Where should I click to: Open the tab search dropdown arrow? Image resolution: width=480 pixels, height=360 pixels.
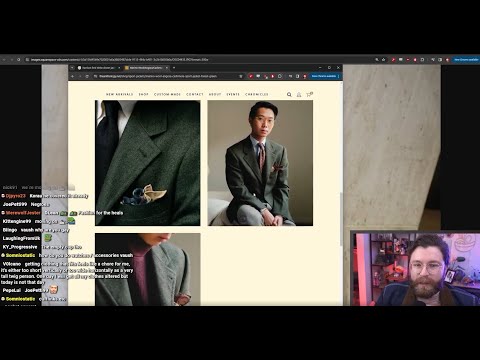[x=72, y=68]
